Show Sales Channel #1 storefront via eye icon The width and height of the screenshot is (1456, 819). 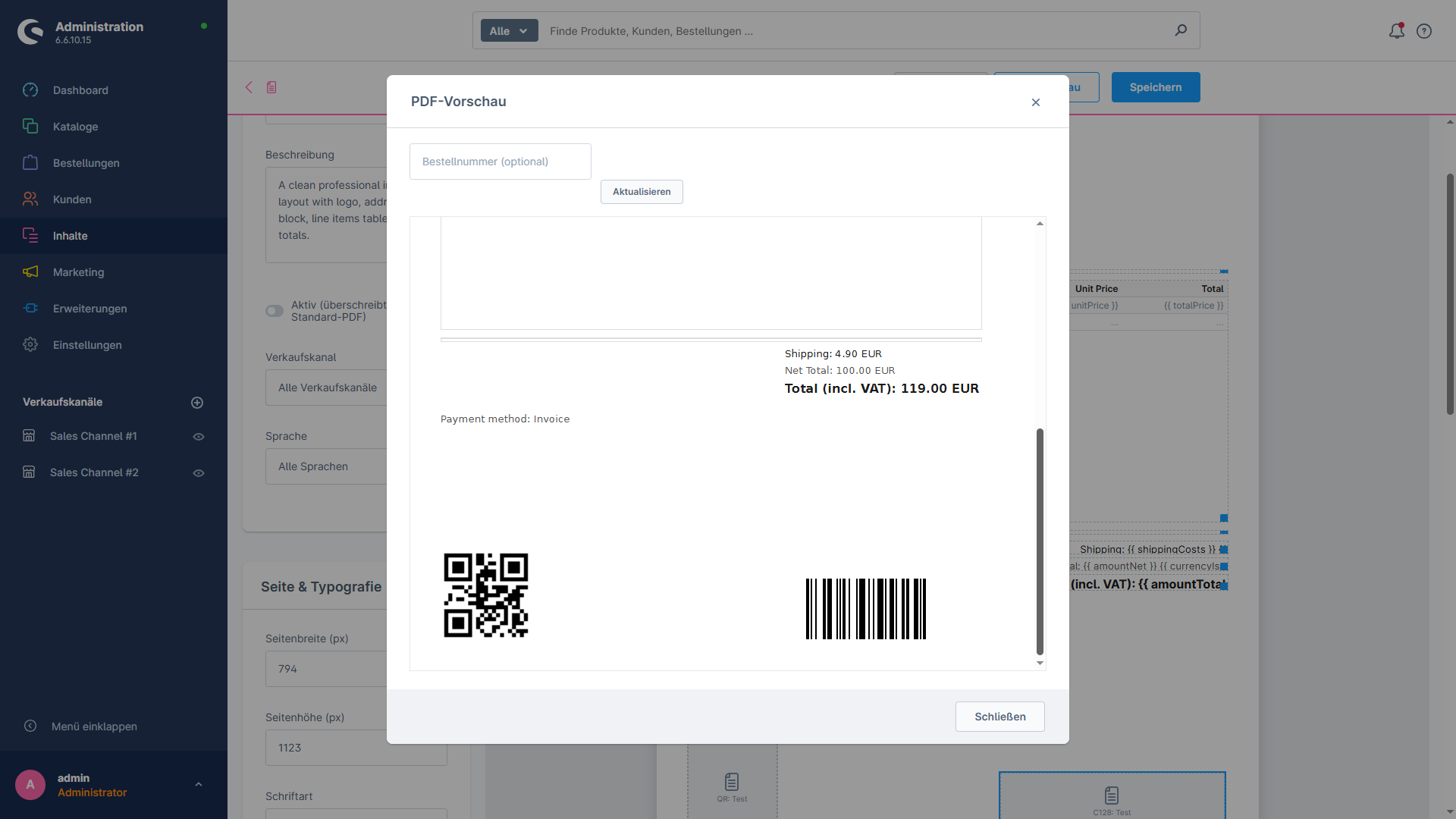pos(199,437)
